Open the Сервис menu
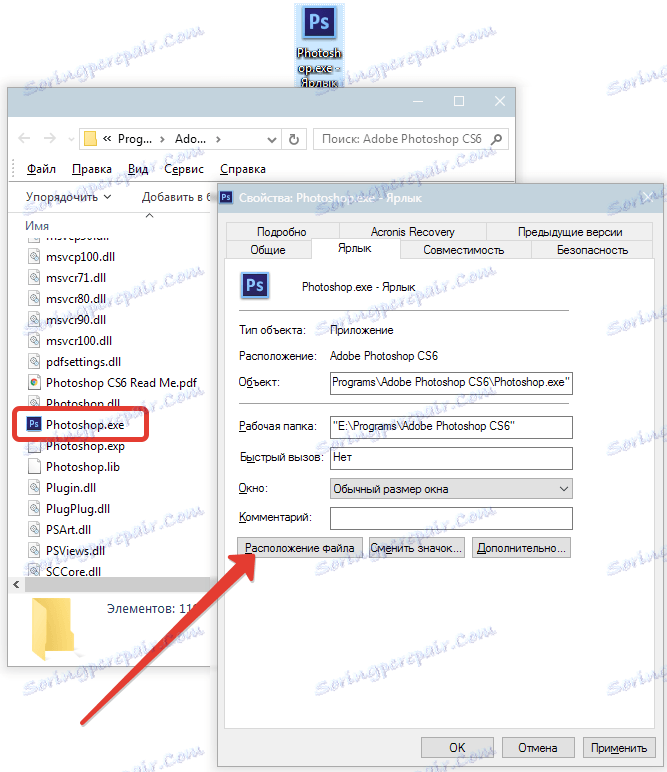Viewport: 667px width, 772px height. (184, 169)
